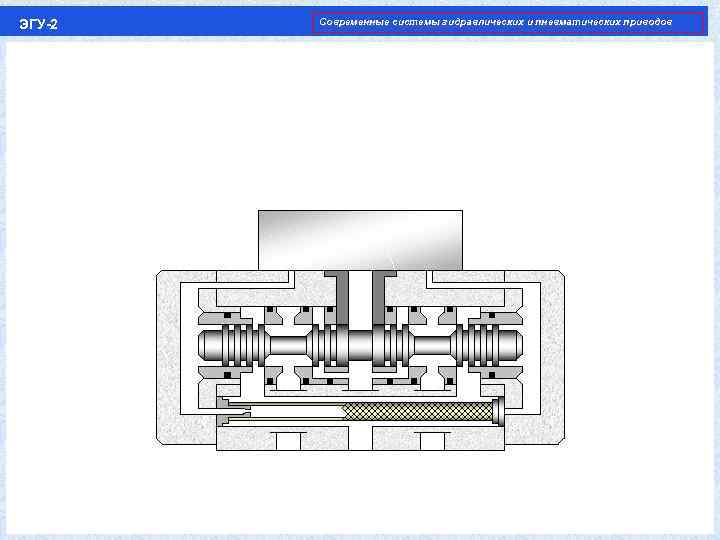Click the 'Современные системы гидравлических и пневматических приводов' banner
The height and width of the screenshot is (540, 720).
click(508, 22)
